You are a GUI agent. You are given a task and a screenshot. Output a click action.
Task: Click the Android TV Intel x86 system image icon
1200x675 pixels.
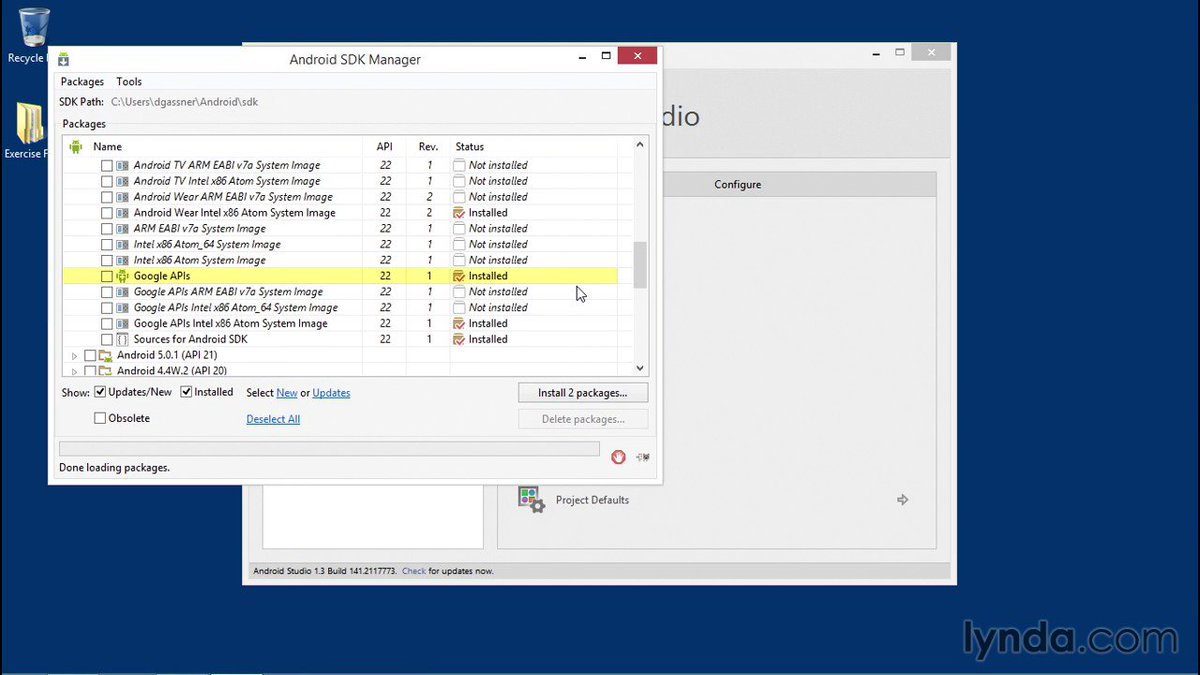[x=123, y=181]
